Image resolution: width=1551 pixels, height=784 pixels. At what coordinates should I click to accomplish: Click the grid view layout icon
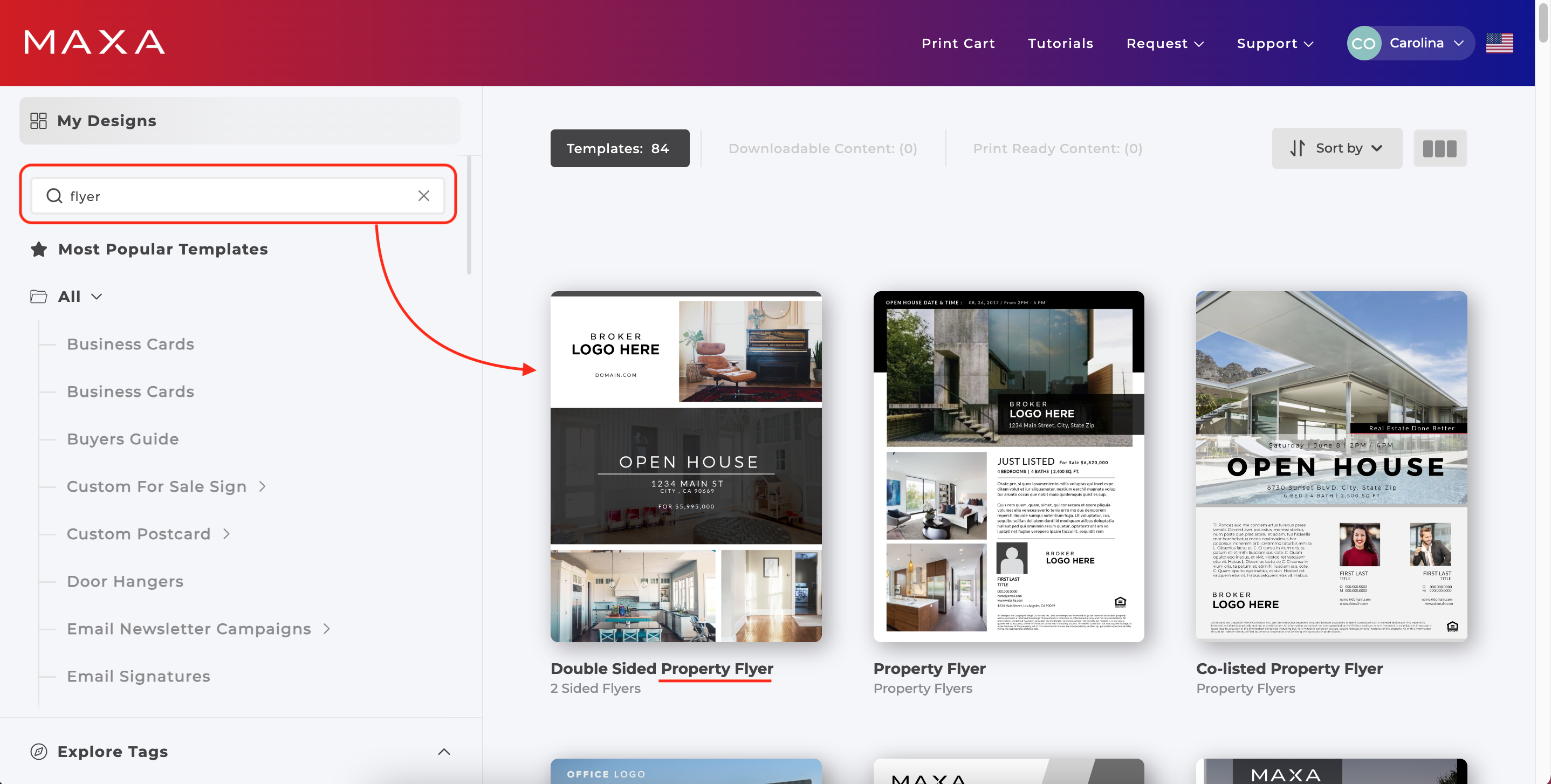[x=1439, y=148]
